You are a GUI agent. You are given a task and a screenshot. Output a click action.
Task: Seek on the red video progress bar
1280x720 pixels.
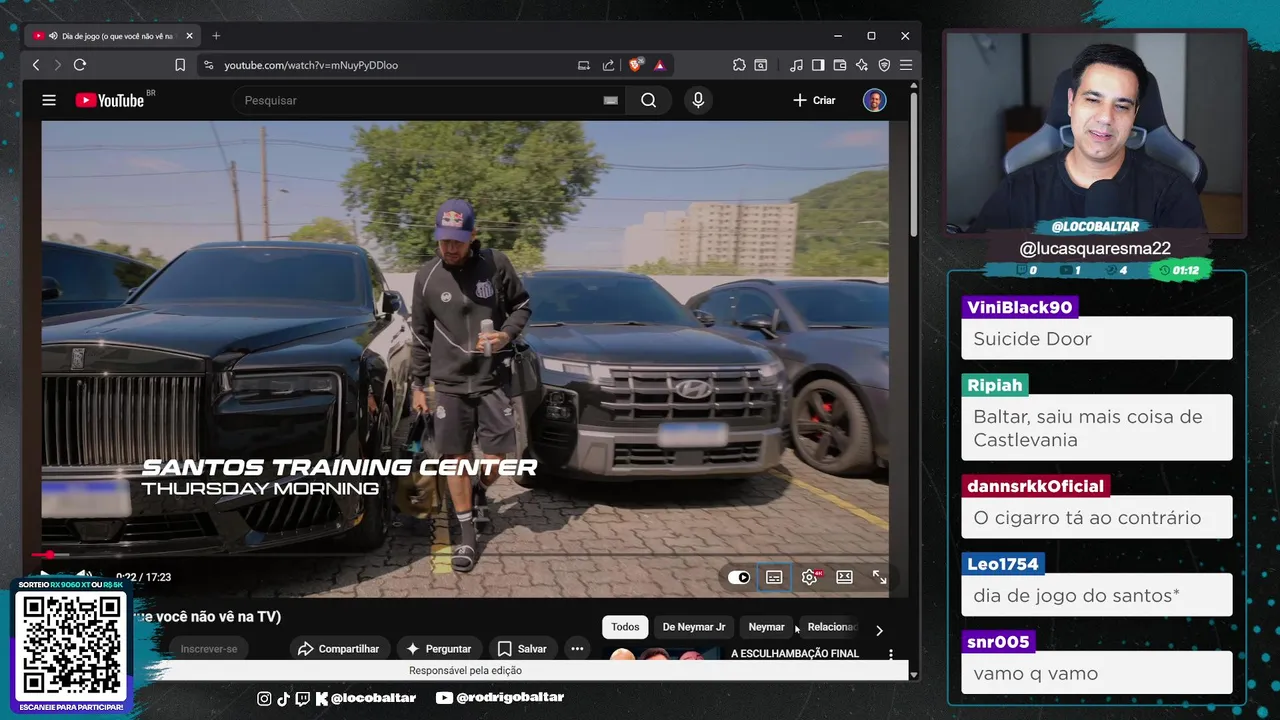[465, 554]
